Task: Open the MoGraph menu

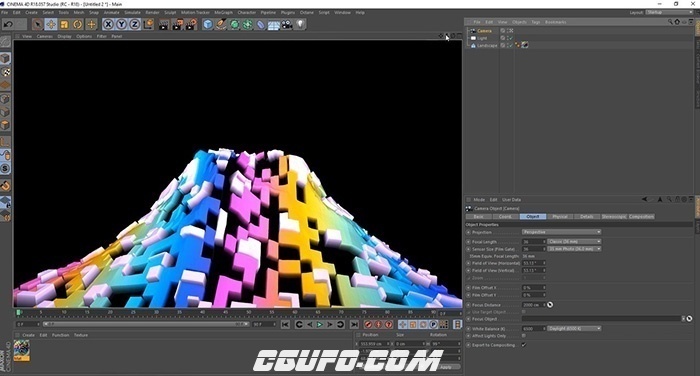Action: [x=223, y=13]
